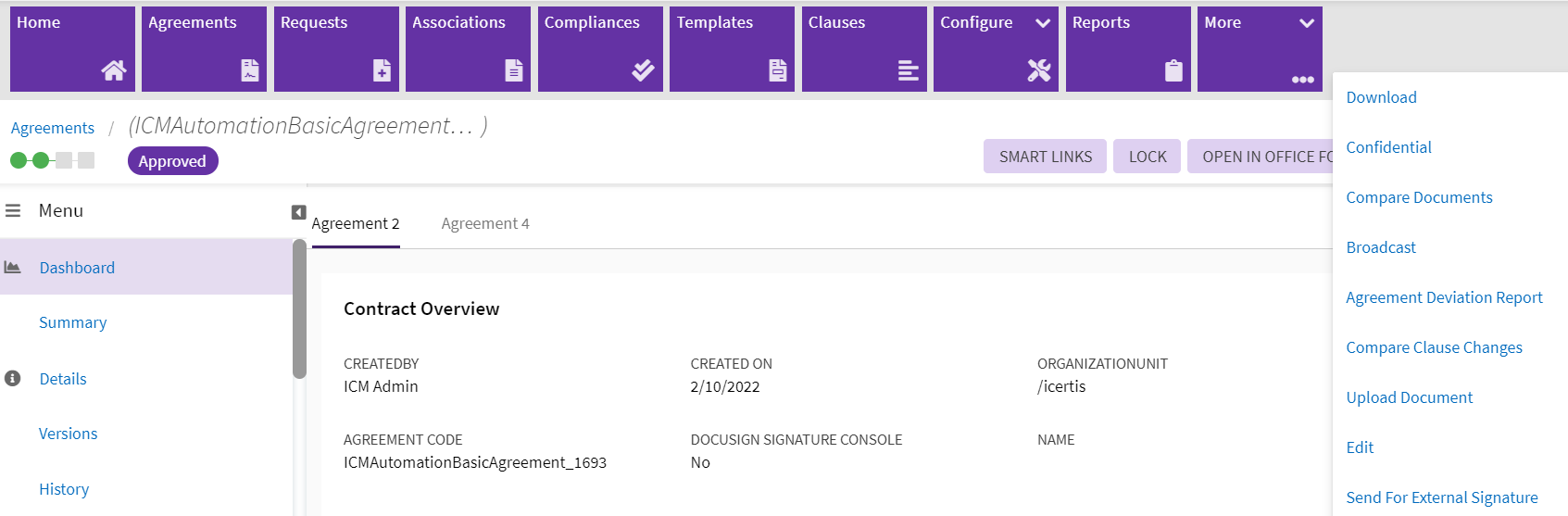Click the Agreements breadcrumb link
This screenshot has height=516, width=1568.
click(x=53, y=128)
